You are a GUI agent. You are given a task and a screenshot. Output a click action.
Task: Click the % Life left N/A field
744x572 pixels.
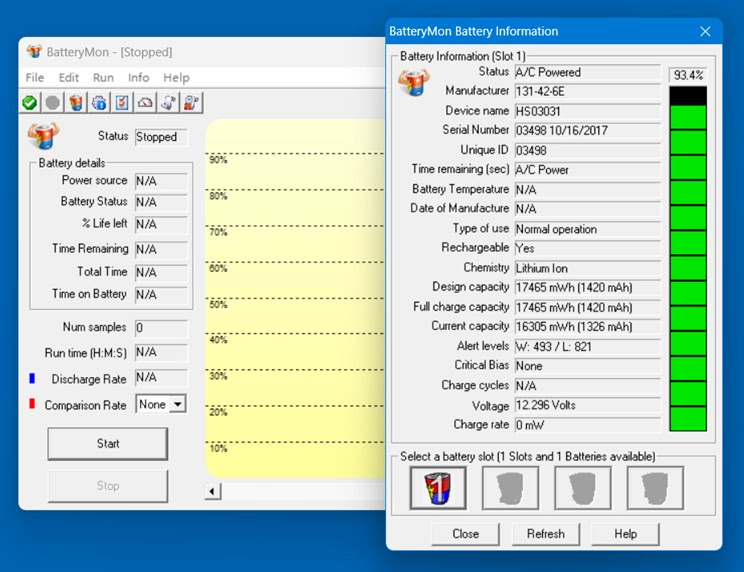(161, 224)
